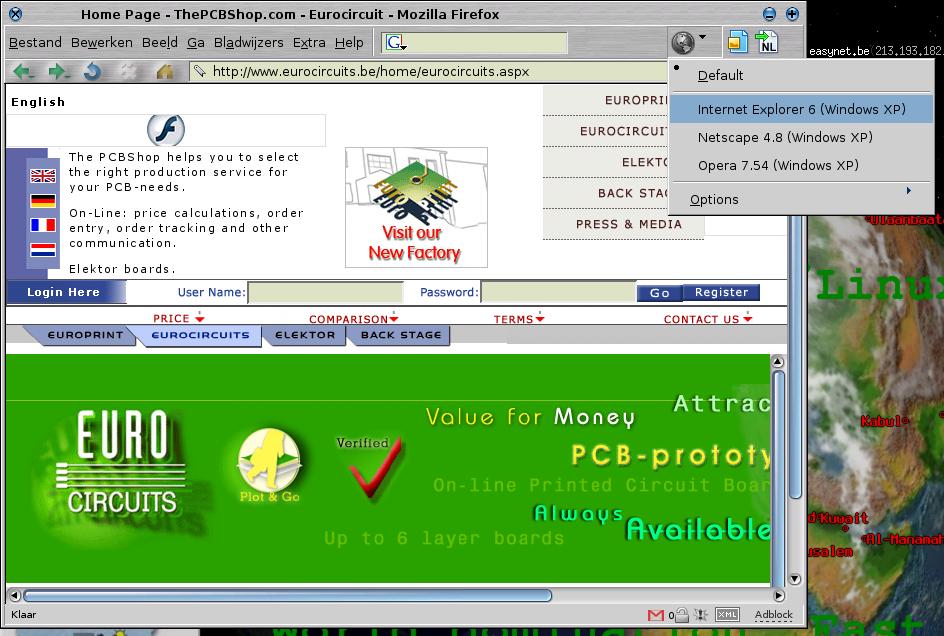Click the Plot & Go icon
This screenshot has width=944, height=636.
coord(269,465)
